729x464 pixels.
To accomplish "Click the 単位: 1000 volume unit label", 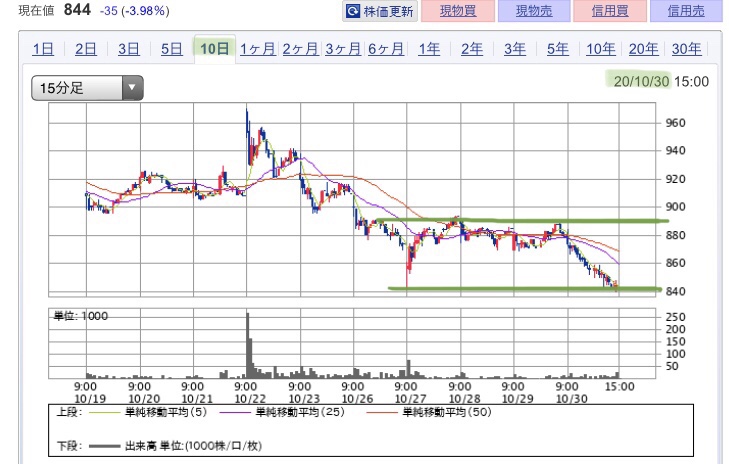I will [x=81, y=316].
